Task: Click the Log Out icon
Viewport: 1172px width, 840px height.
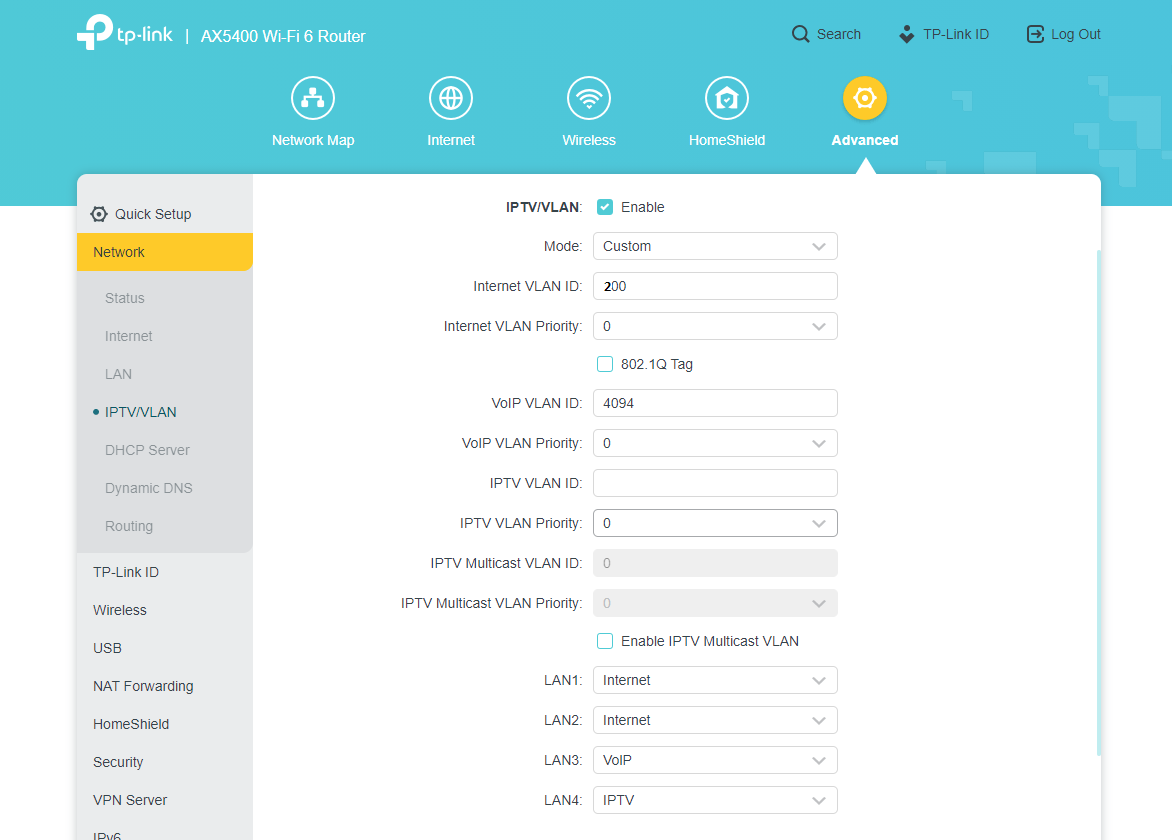Action: click(x=1035, y=34)
